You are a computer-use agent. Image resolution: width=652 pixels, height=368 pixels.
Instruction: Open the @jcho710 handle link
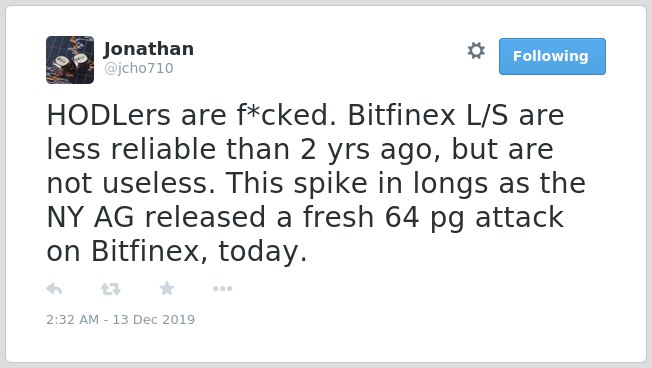(x=138, y=68)
